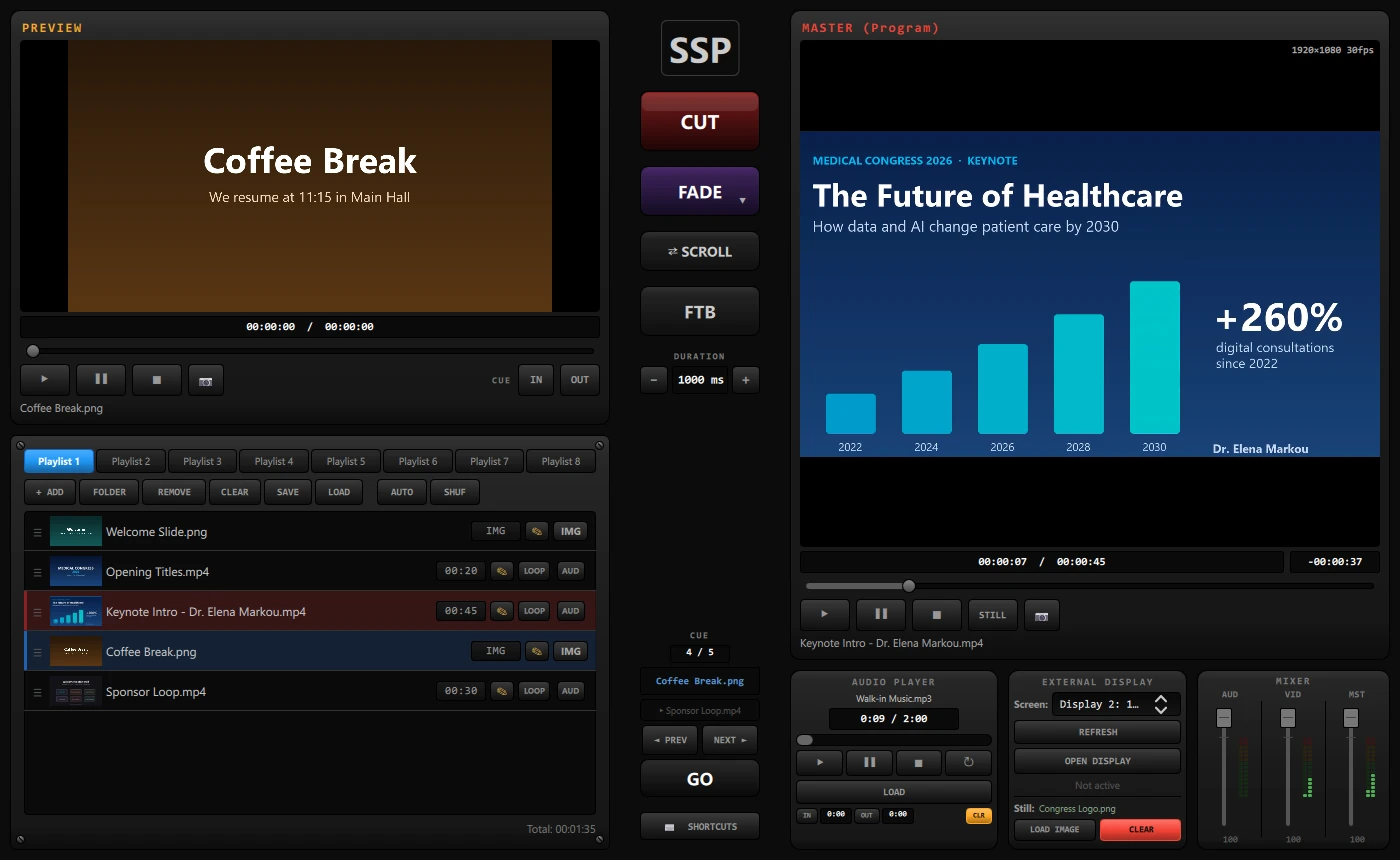The height and width of the screenshot is (860, 1400).
Task: Click the Master timeline seek slider
Action: 1089,586
